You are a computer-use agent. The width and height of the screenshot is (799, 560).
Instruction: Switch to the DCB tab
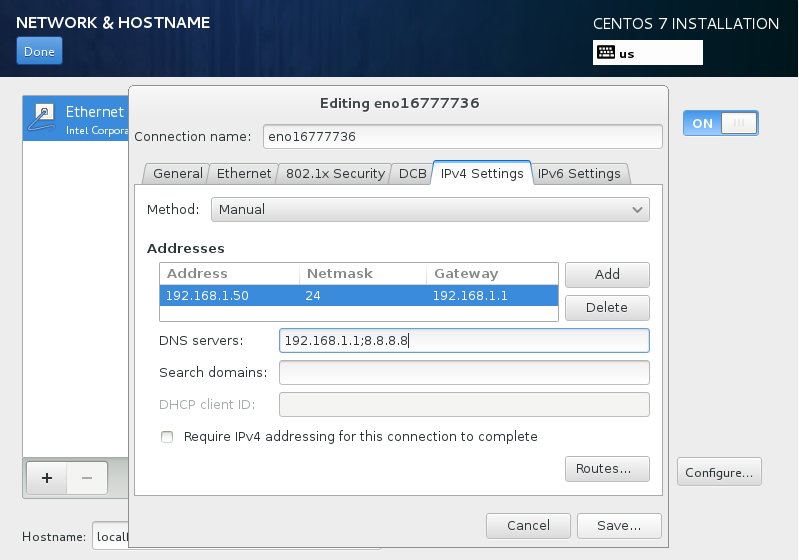tap(412, 173)
